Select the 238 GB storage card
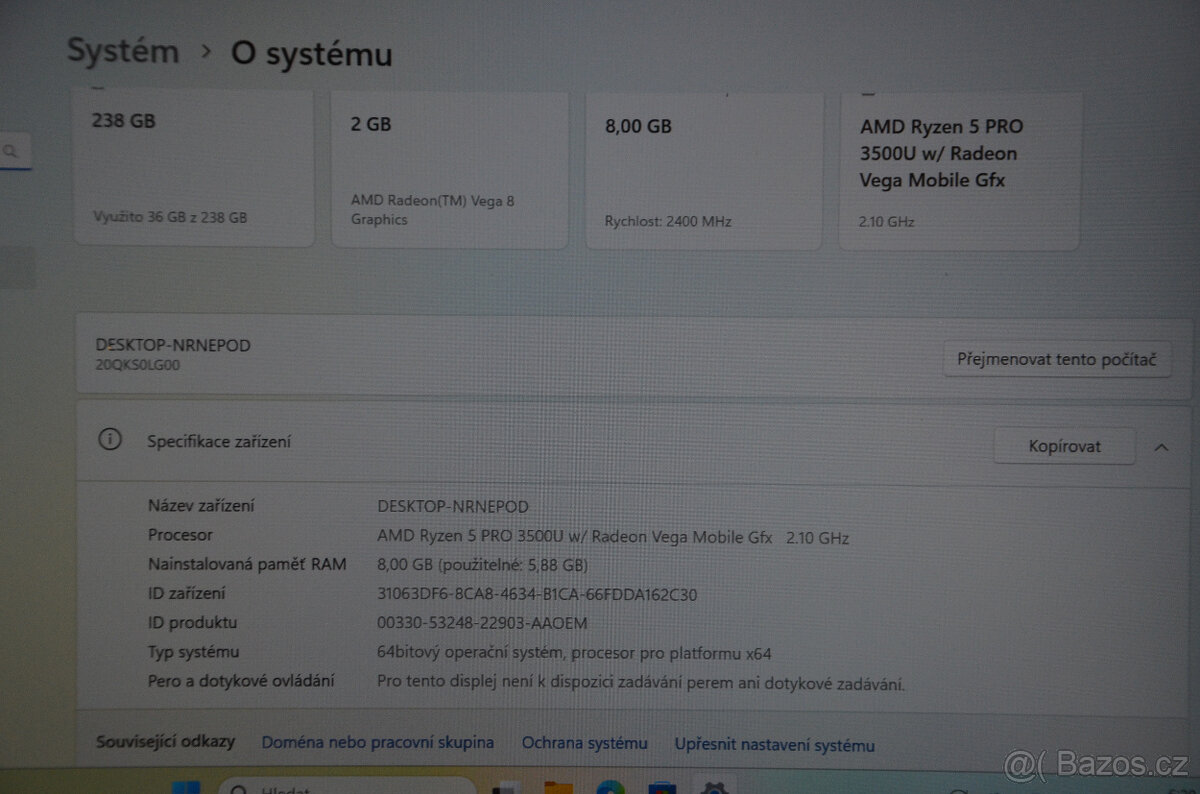The width and height of the screenshot is (1200, 794). pos(194,165)
